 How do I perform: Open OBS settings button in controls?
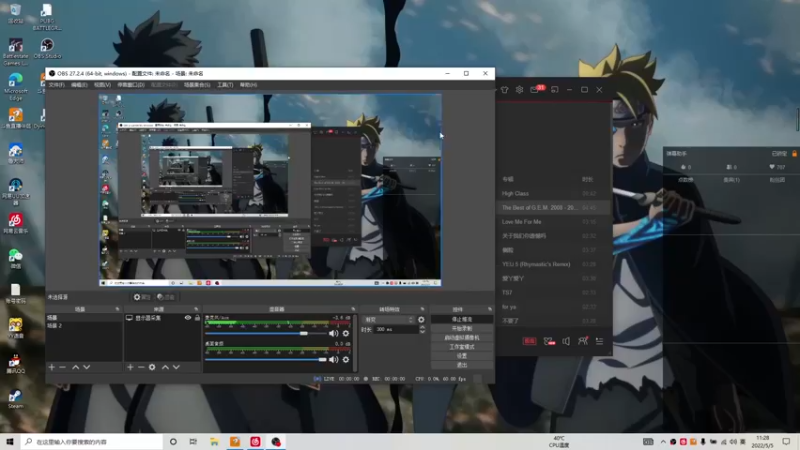(x=462, y=356)
